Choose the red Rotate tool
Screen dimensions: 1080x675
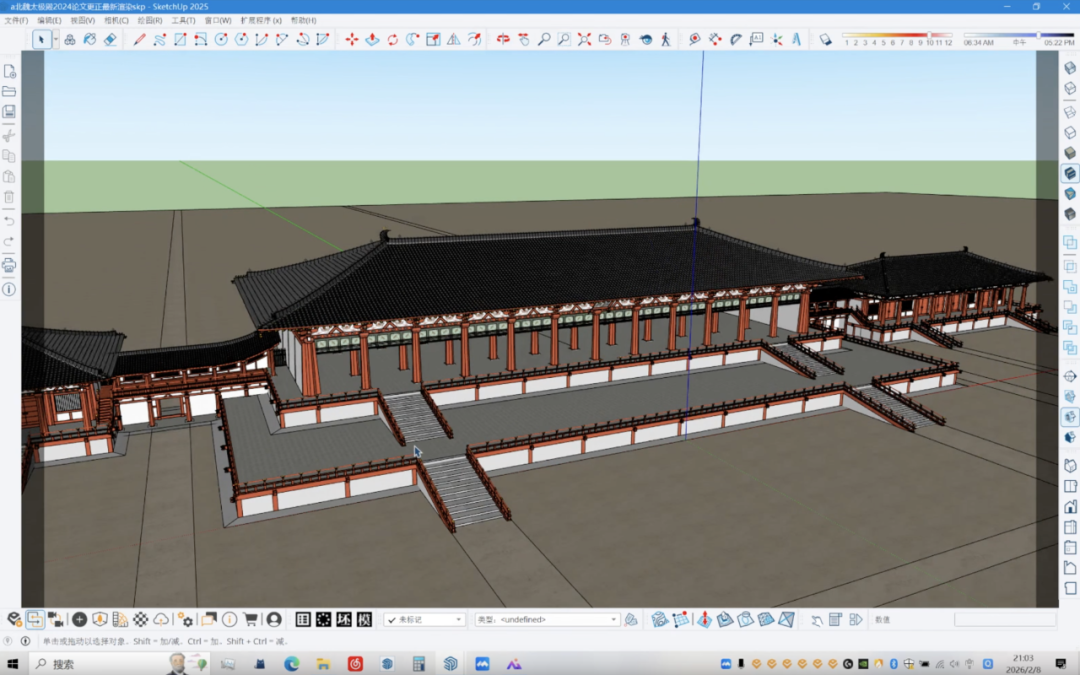(x=393, y=39)
